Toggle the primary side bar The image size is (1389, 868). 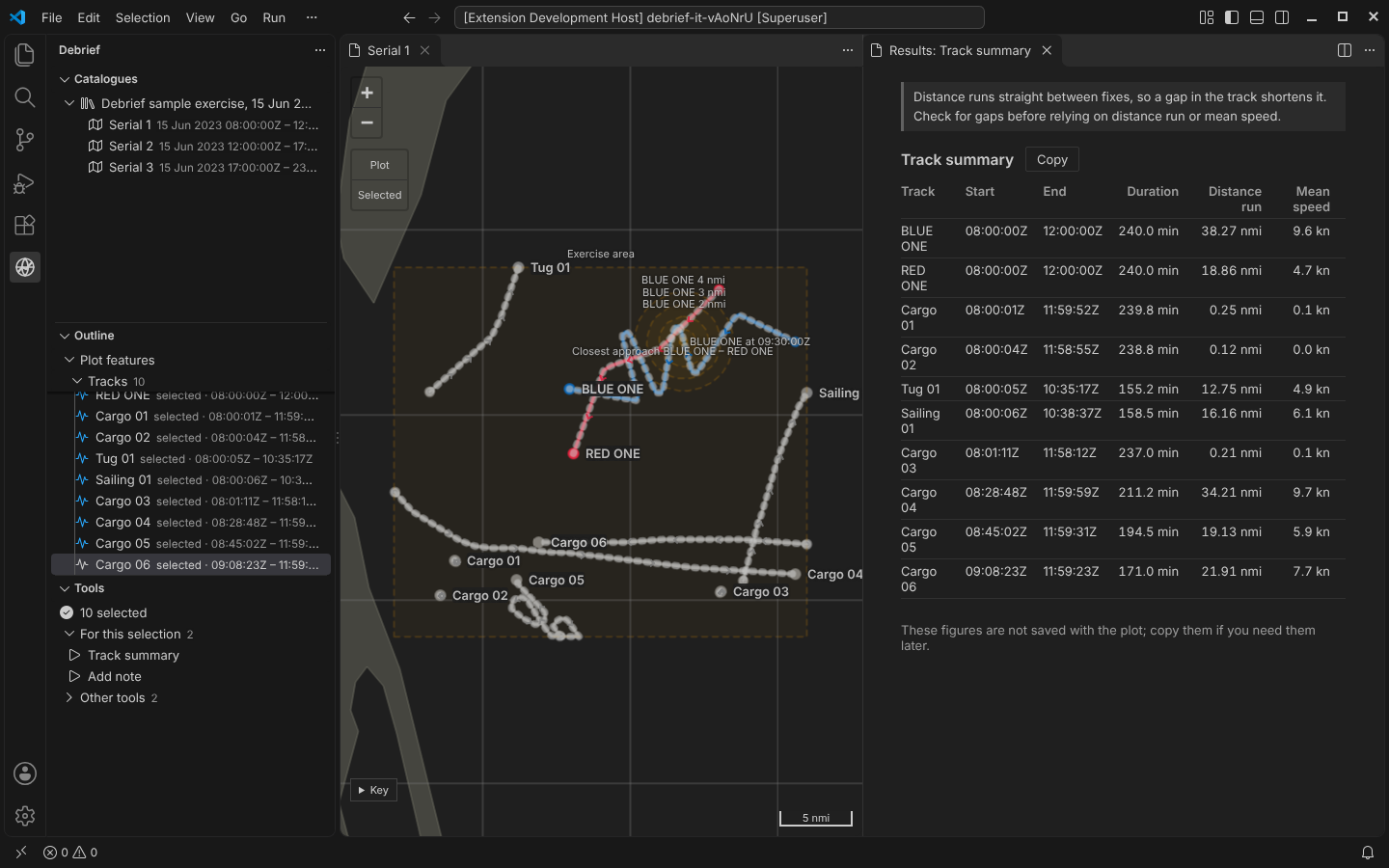[1232, 17]
